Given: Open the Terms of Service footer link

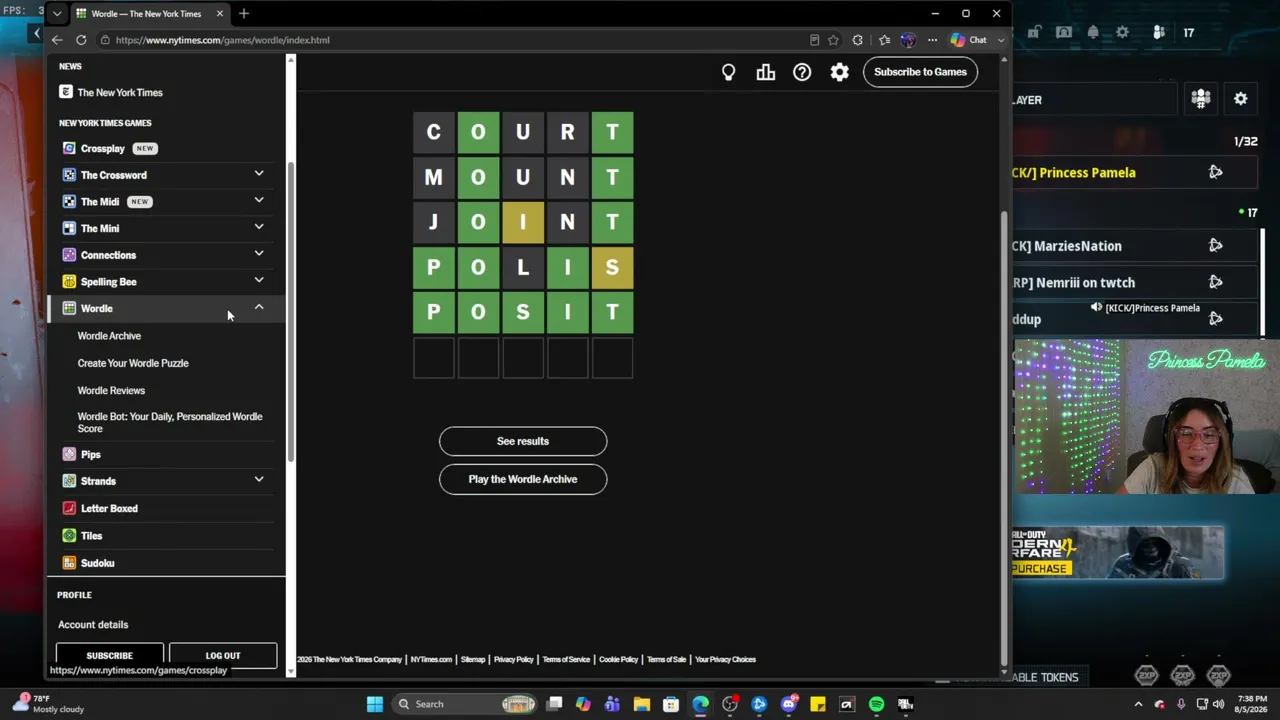Looking at the screenshot, I should (566, 660).
